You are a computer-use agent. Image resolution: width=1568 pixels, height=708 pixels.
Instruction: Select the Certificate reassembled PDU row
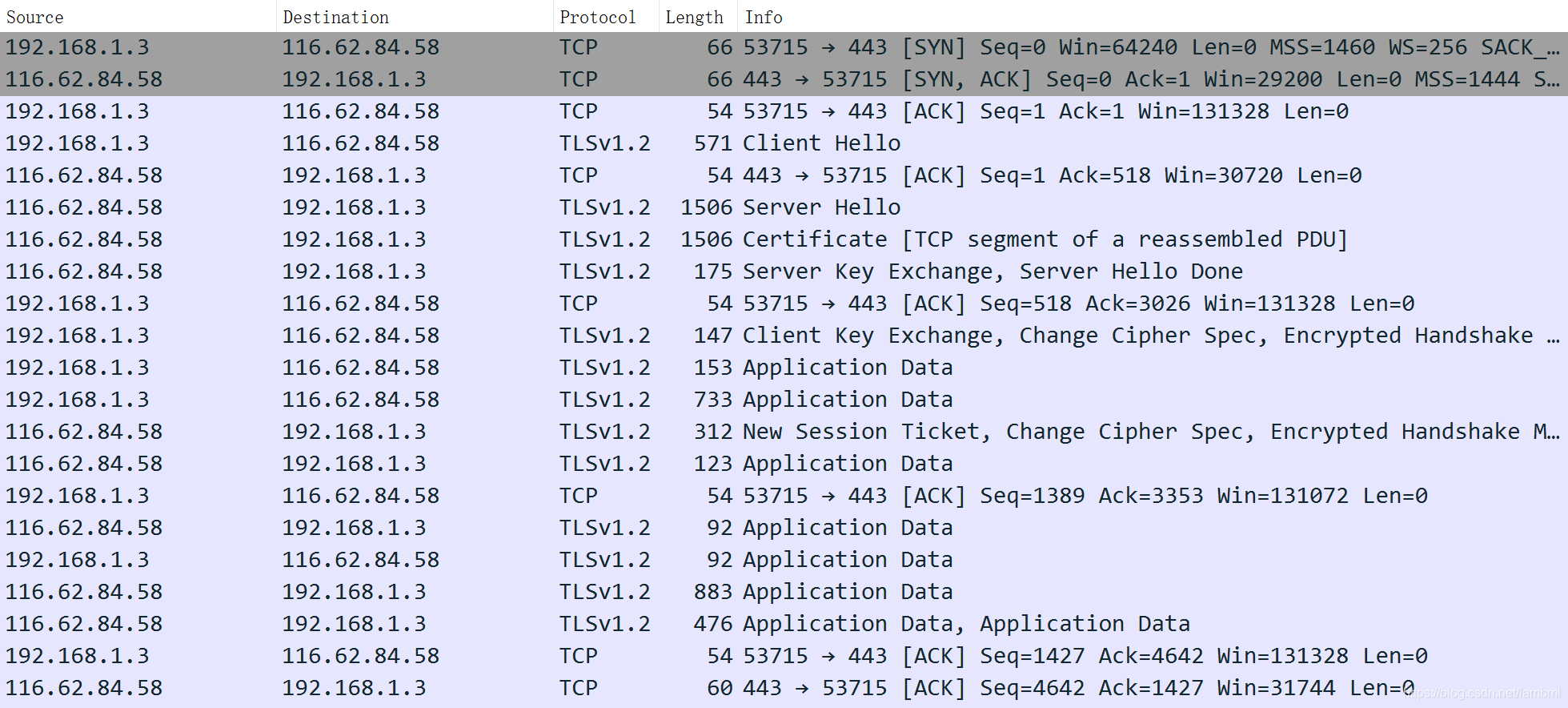point(784,240)
